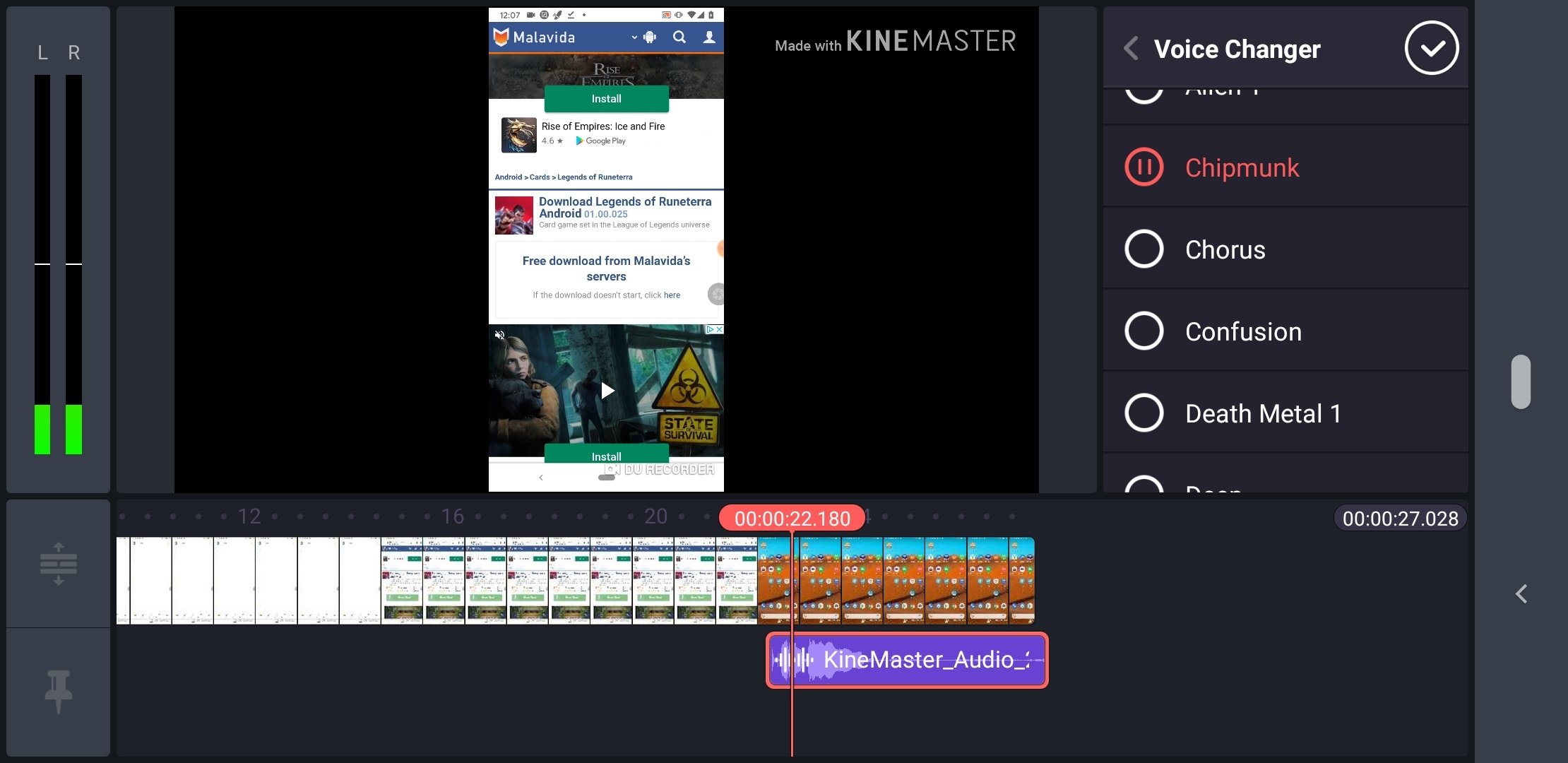The height and width of the screenshot is (763, 1568).
Task: Pause the KineMaster audio clip
Action: click(x=1143, y=168)
